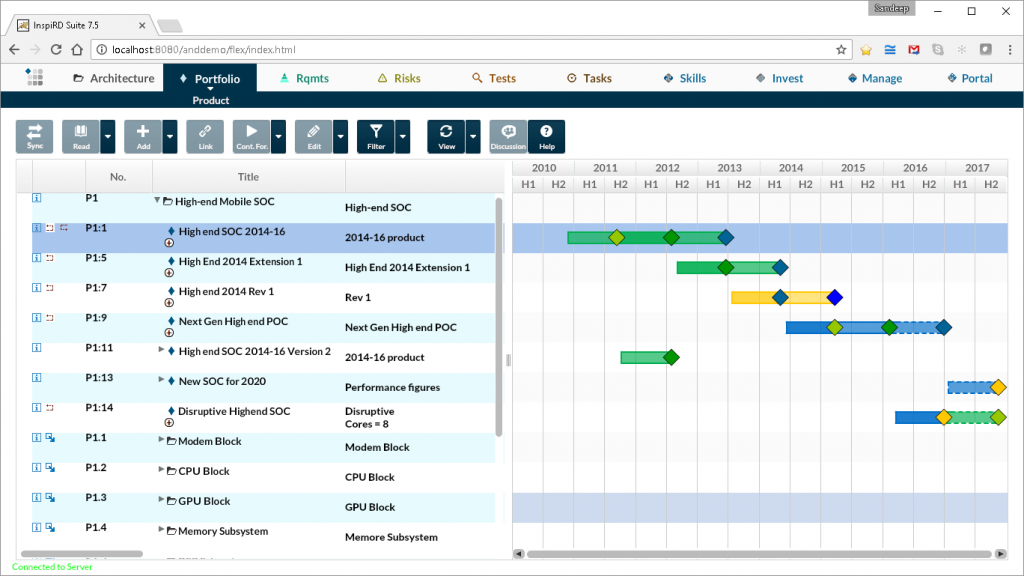The width and height of the screenshot is (1024, 576).
Task: Click the link icon on row P1.2
Action: [50, 467]
